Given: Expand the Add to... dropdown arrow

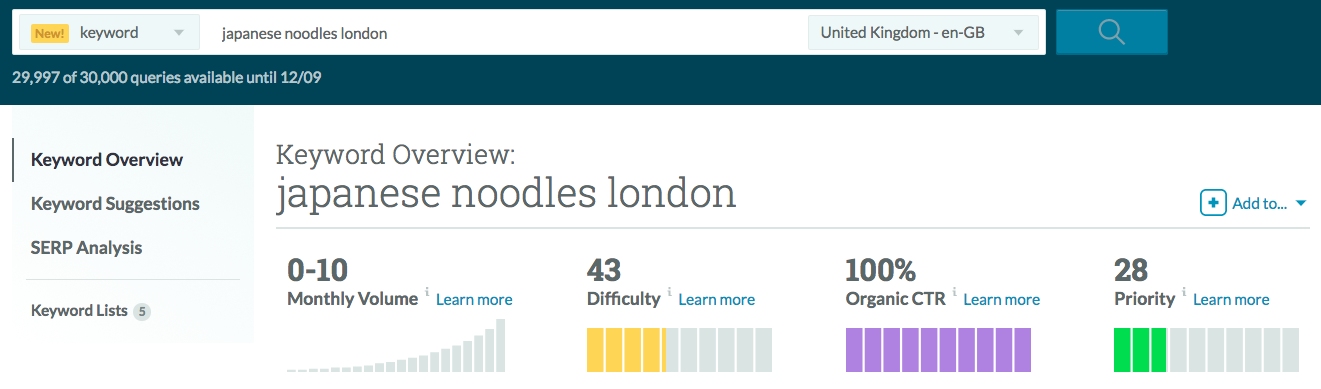Looking at the screenshot, I should coord(1301,204).
